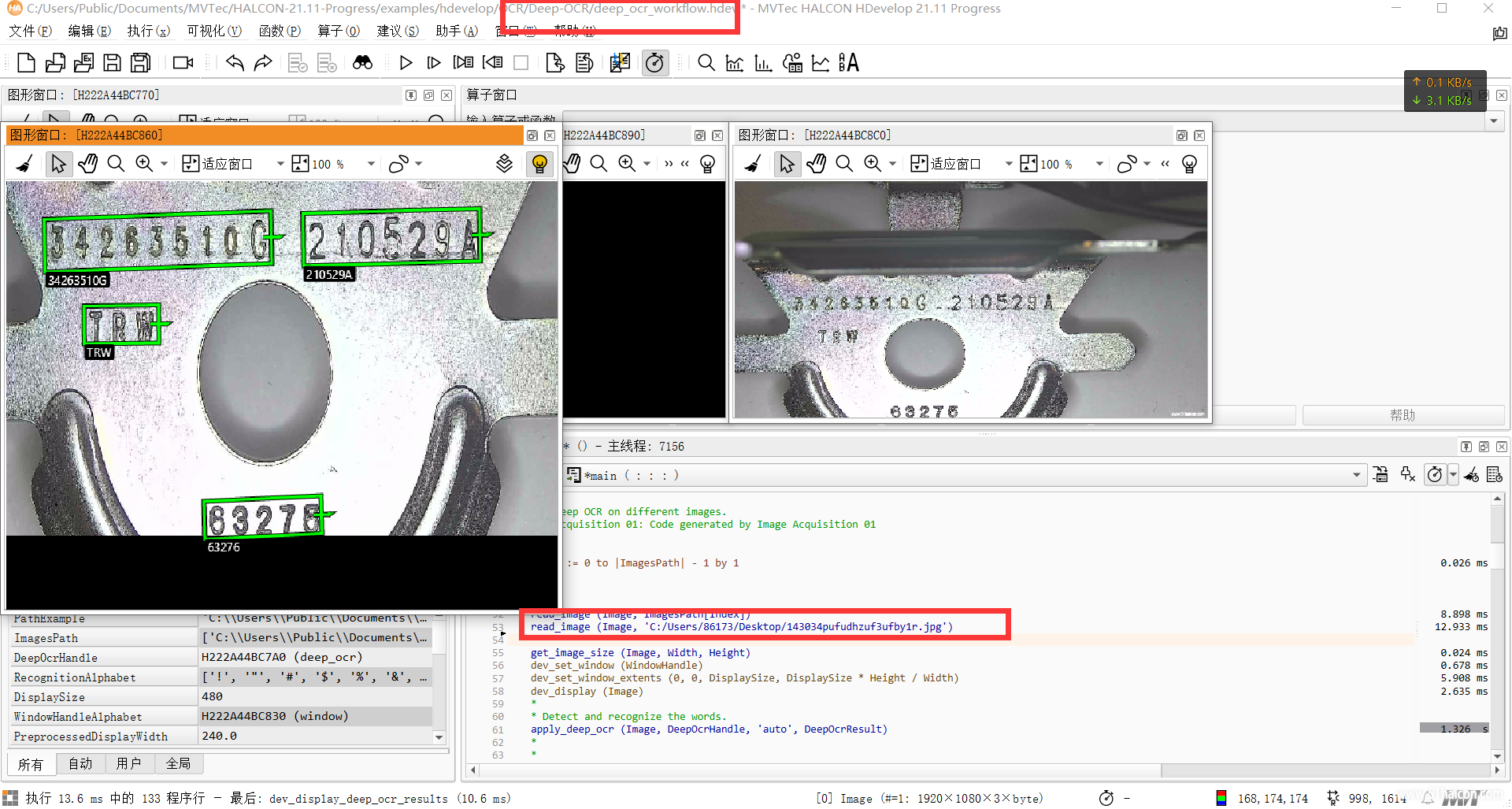
Task: Open the OCR training file browser icon
Action: tap(849, 63)
